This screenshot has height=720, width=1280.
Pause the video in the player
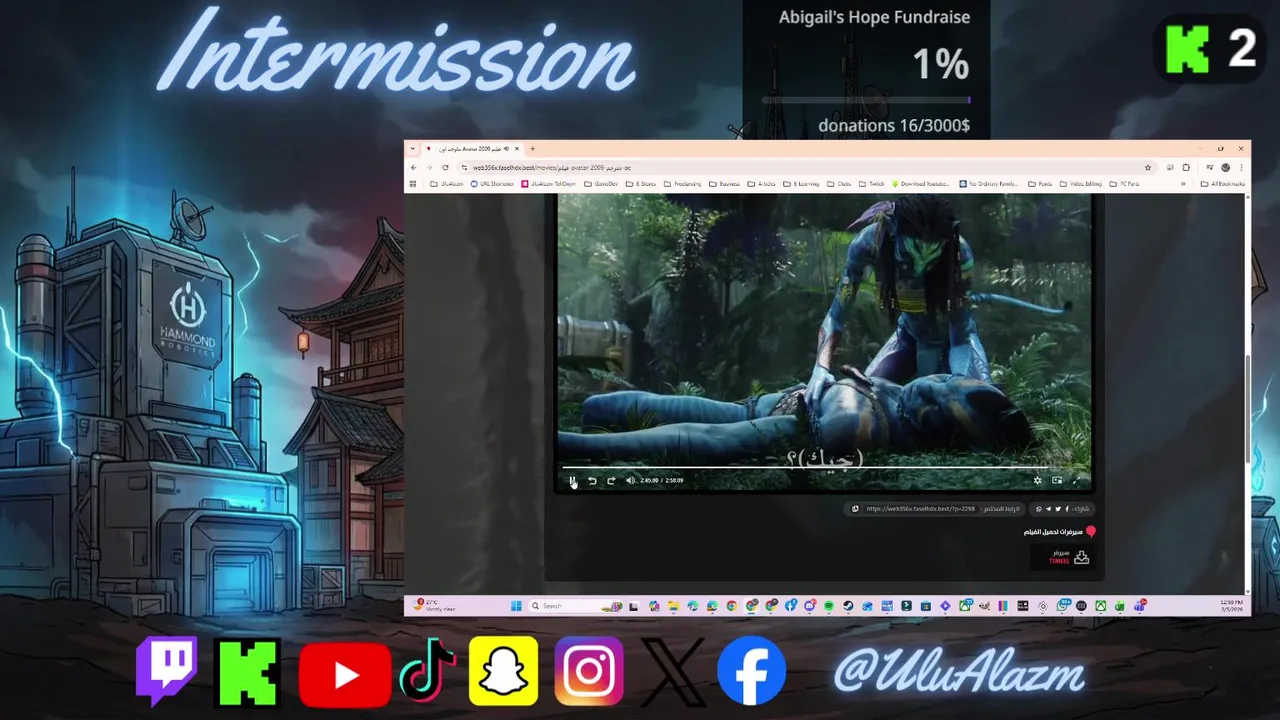pos(573,481)
